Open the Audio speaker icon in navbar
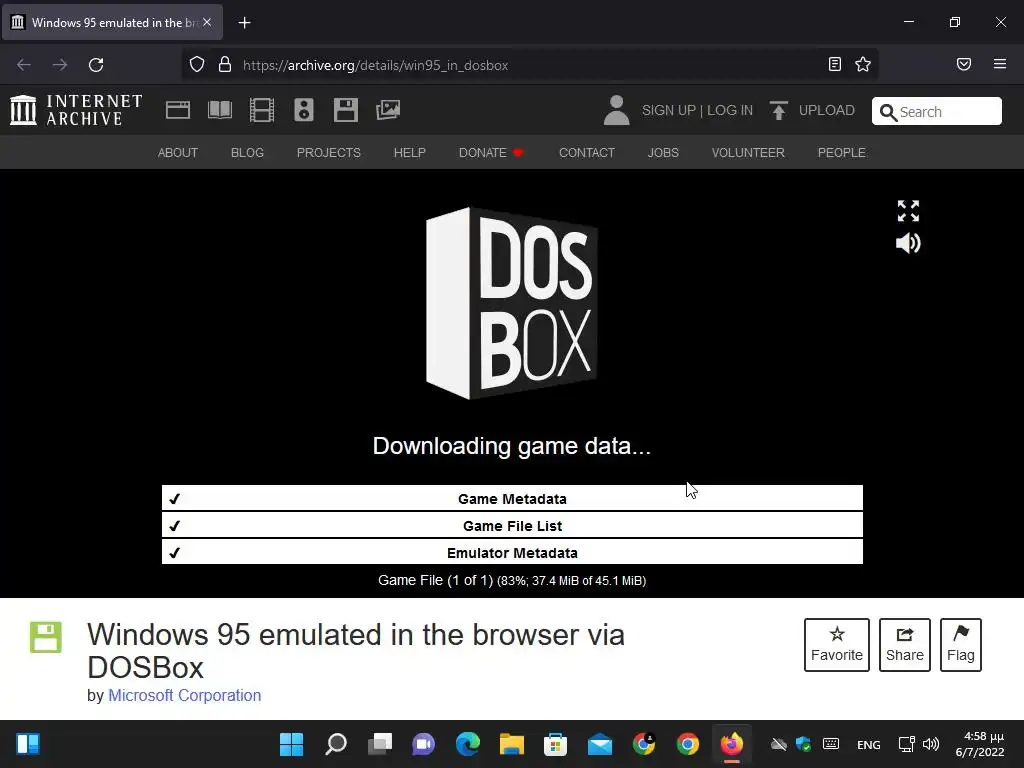Image resolution: width=1024 pixels, height=768 pixels. point(304,110)
